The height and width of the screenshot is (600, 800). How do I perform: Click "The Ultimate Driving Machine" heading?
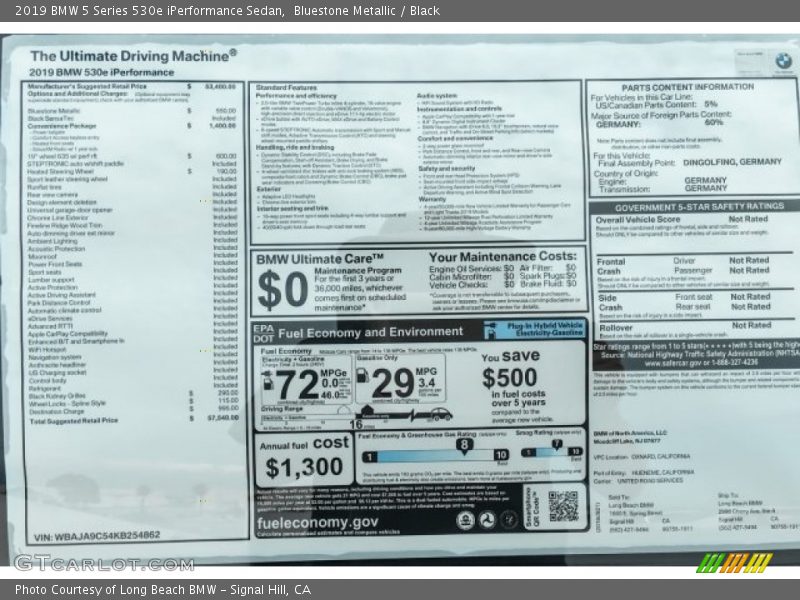[x=133, y=56]
